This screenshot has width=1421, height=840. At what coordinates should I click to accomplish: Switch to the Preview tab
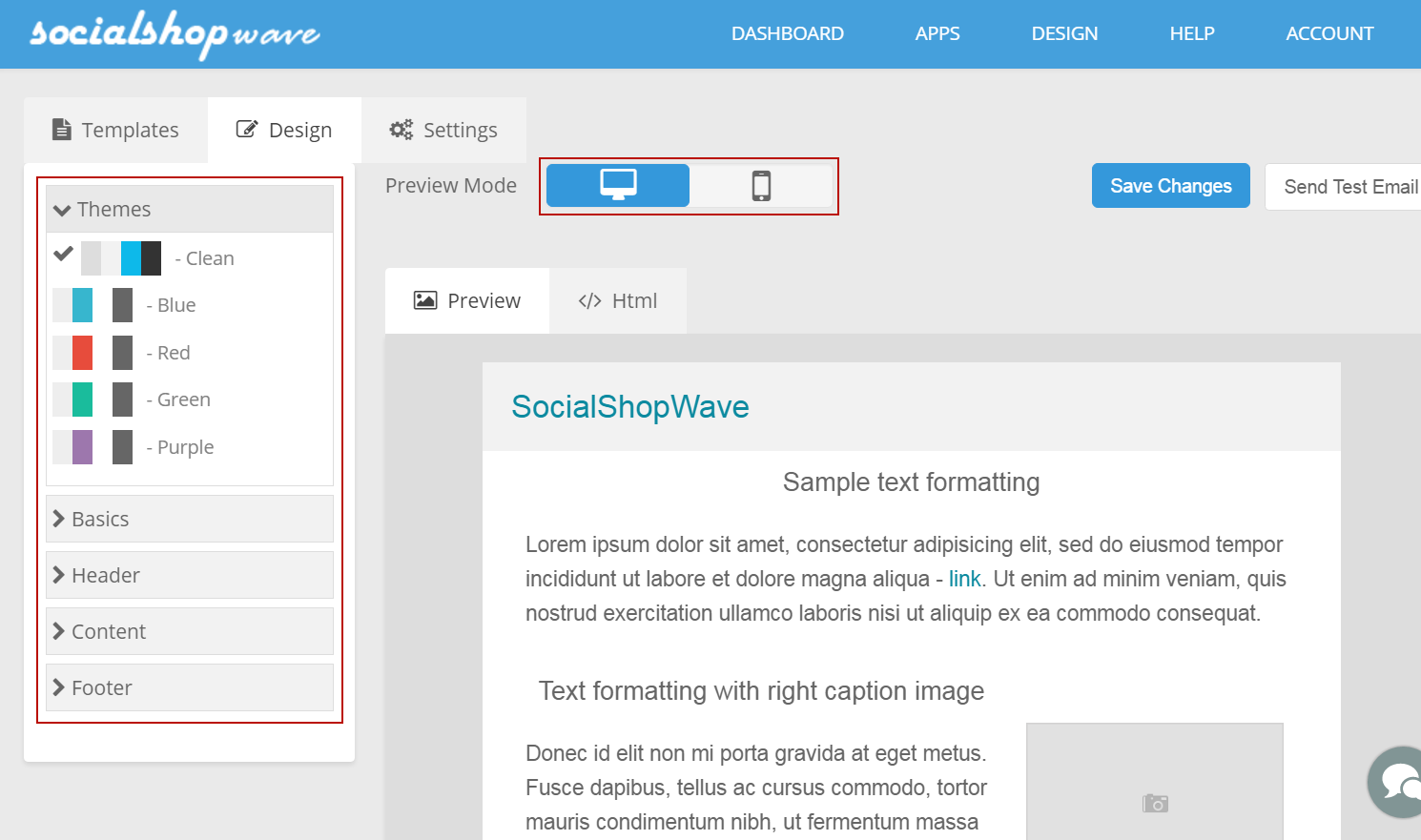(x=467, y=300)
